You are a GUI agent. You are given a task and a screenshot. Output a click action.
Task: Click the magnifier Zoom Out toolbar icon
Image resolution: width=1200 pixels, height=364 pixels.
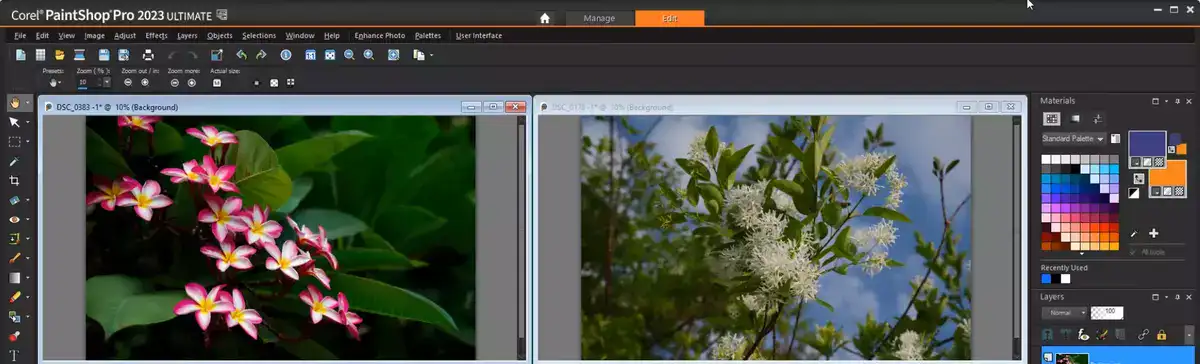(349, 55)
